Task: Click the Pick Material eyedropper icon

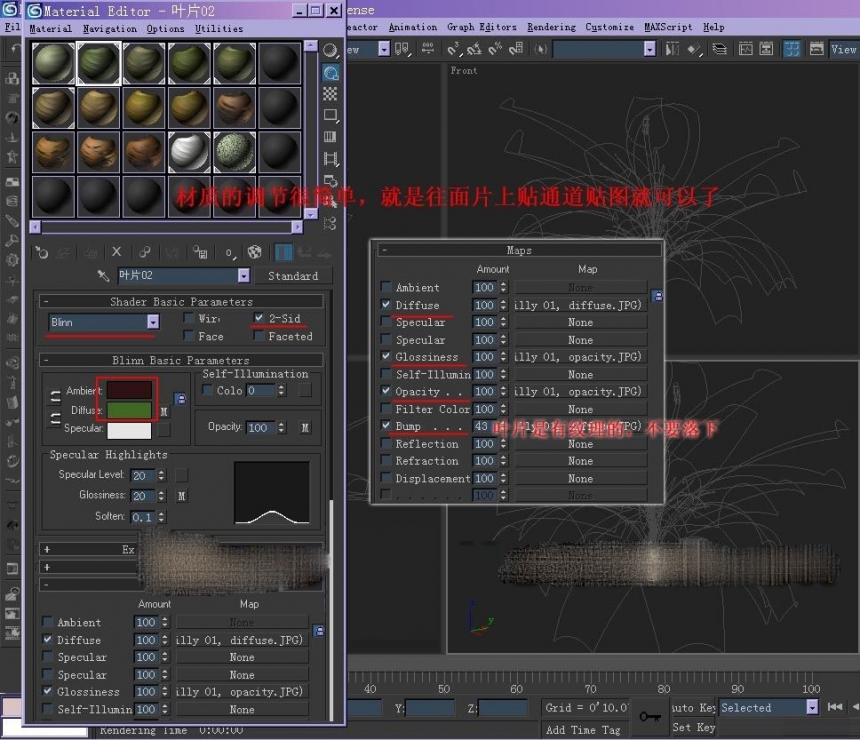Action: pyautogui.click(x=103, y=275)
